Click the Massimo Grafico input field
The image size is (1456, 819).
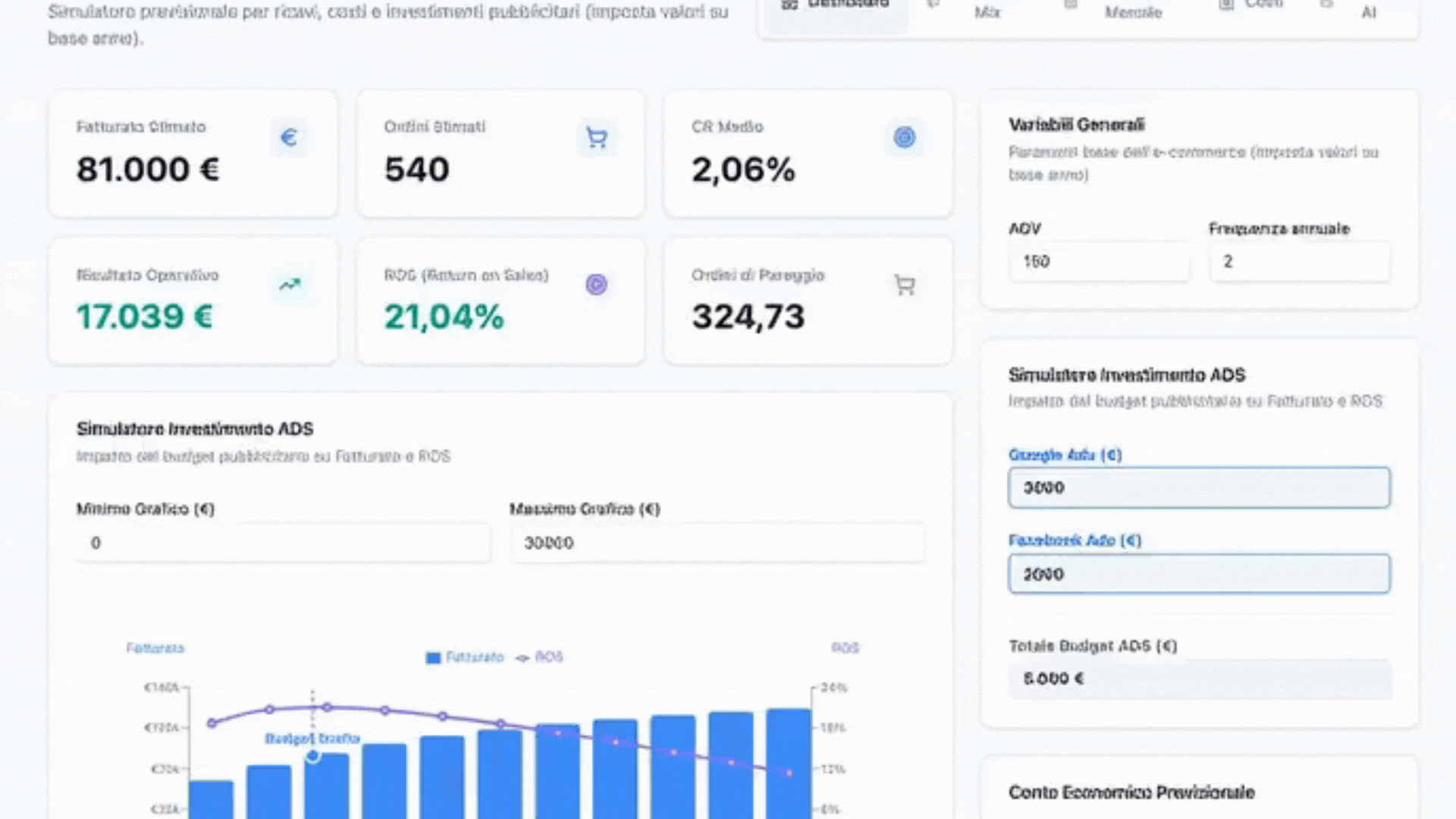coord(717,543)
